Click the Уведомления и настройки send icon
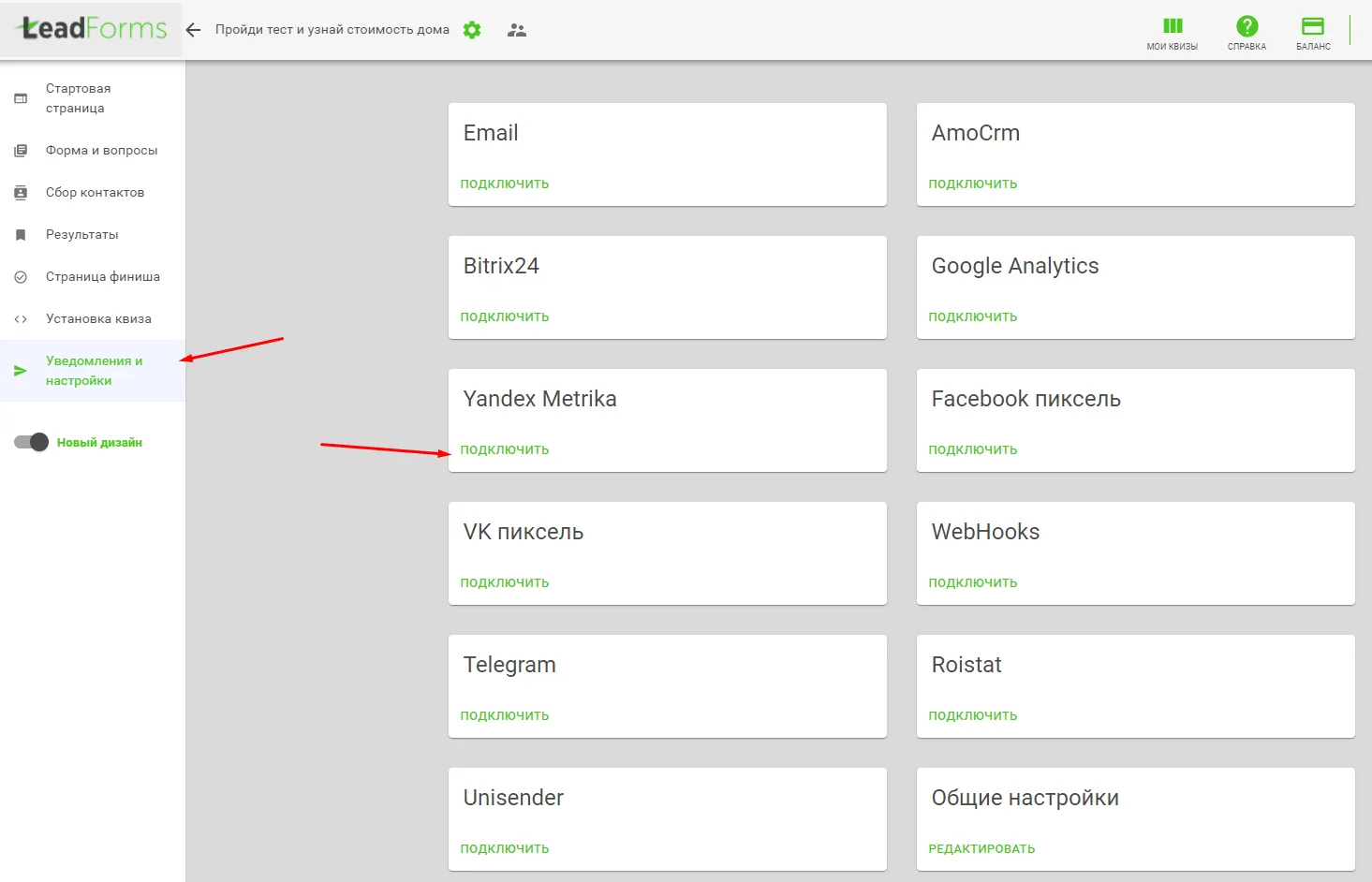This screenshot has width=1372, height=882. pos(21,371)
